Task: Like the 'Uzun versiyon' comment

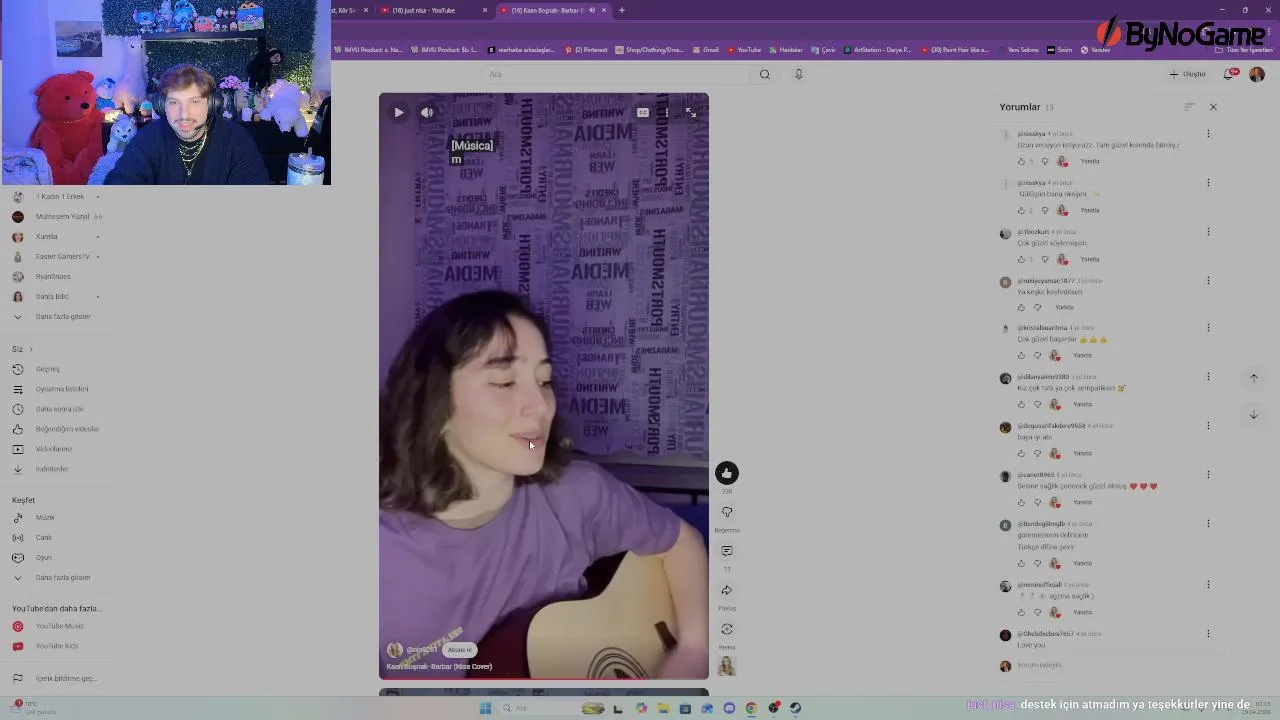Action: tap(1021, 161)
